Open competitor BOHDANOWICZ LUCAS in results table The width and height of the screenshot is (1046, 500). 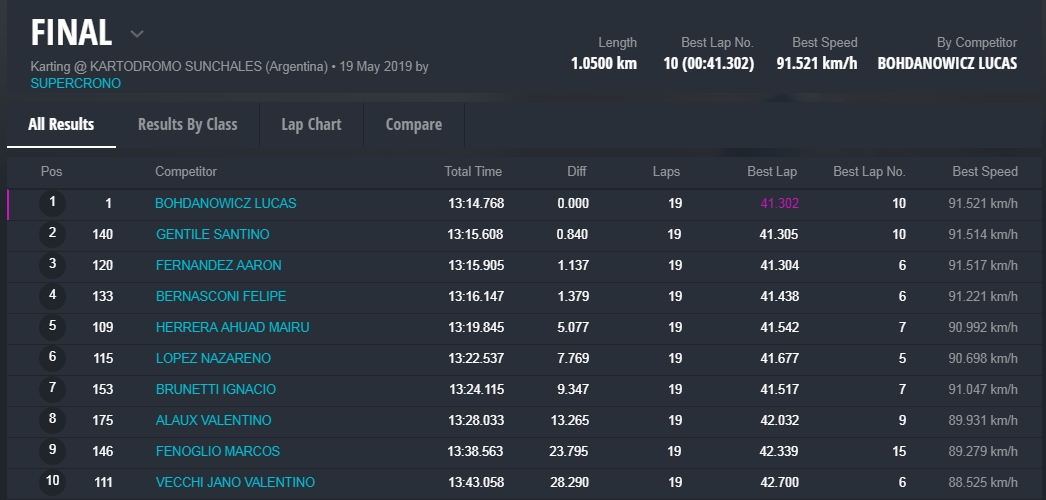click(225, 203)
